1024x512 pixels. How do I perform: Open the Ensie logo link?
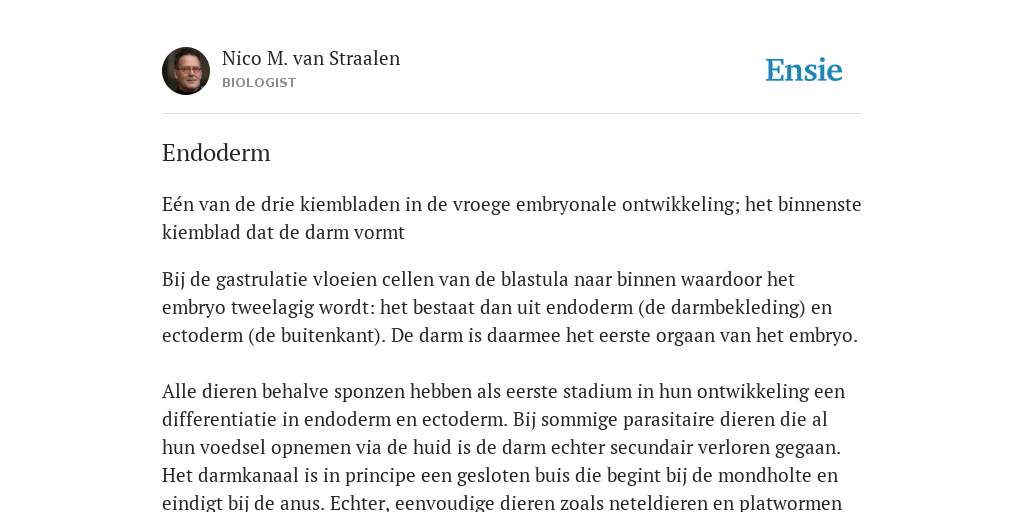tap(804, 70)
